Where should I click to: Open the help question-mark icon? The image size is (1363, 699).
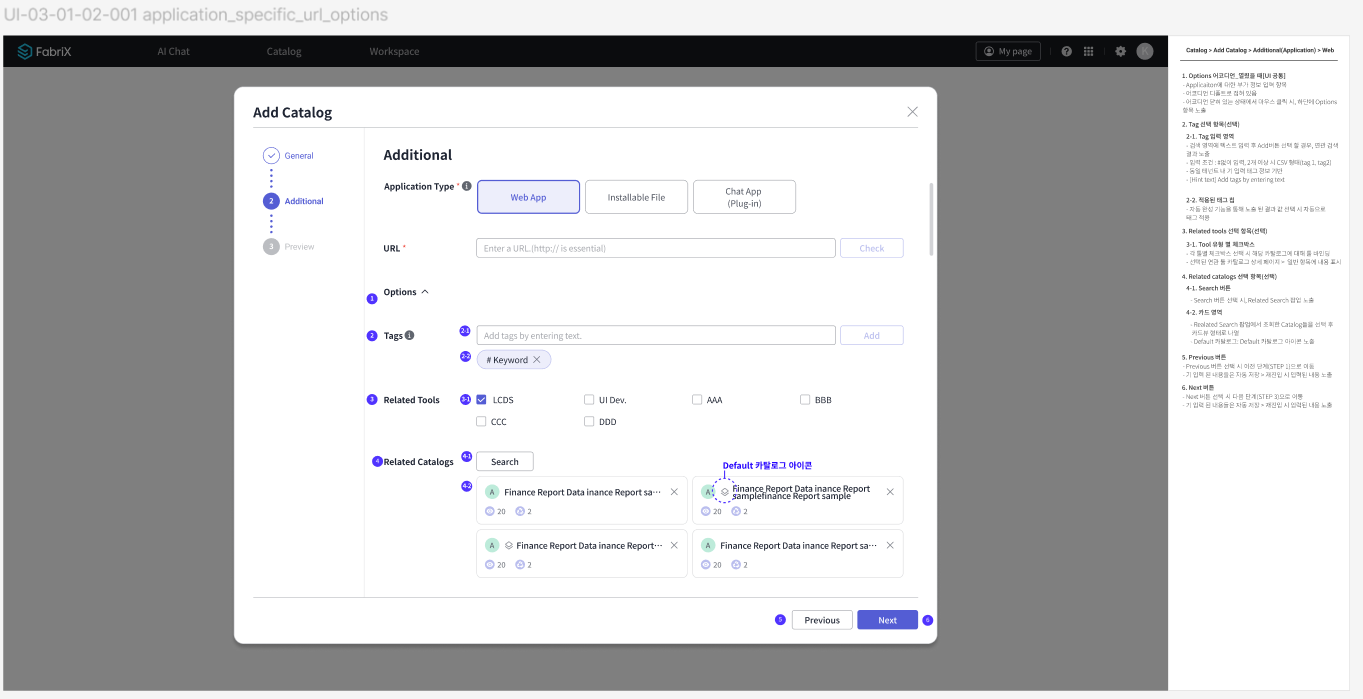1067,51
